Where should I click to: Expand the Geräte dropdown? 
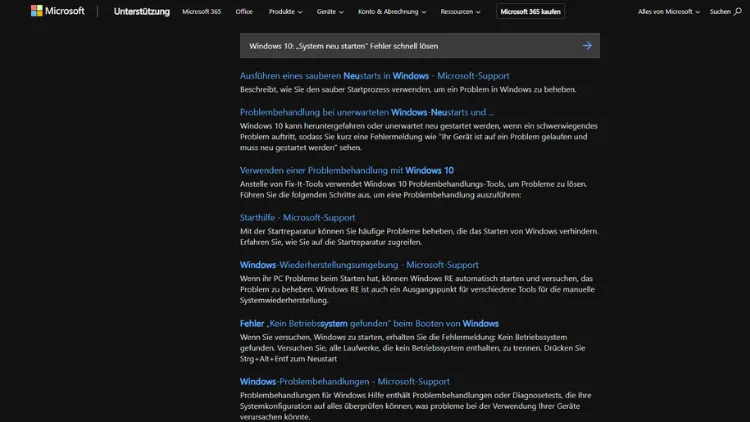pyautogui.click(x=330, y=11)
